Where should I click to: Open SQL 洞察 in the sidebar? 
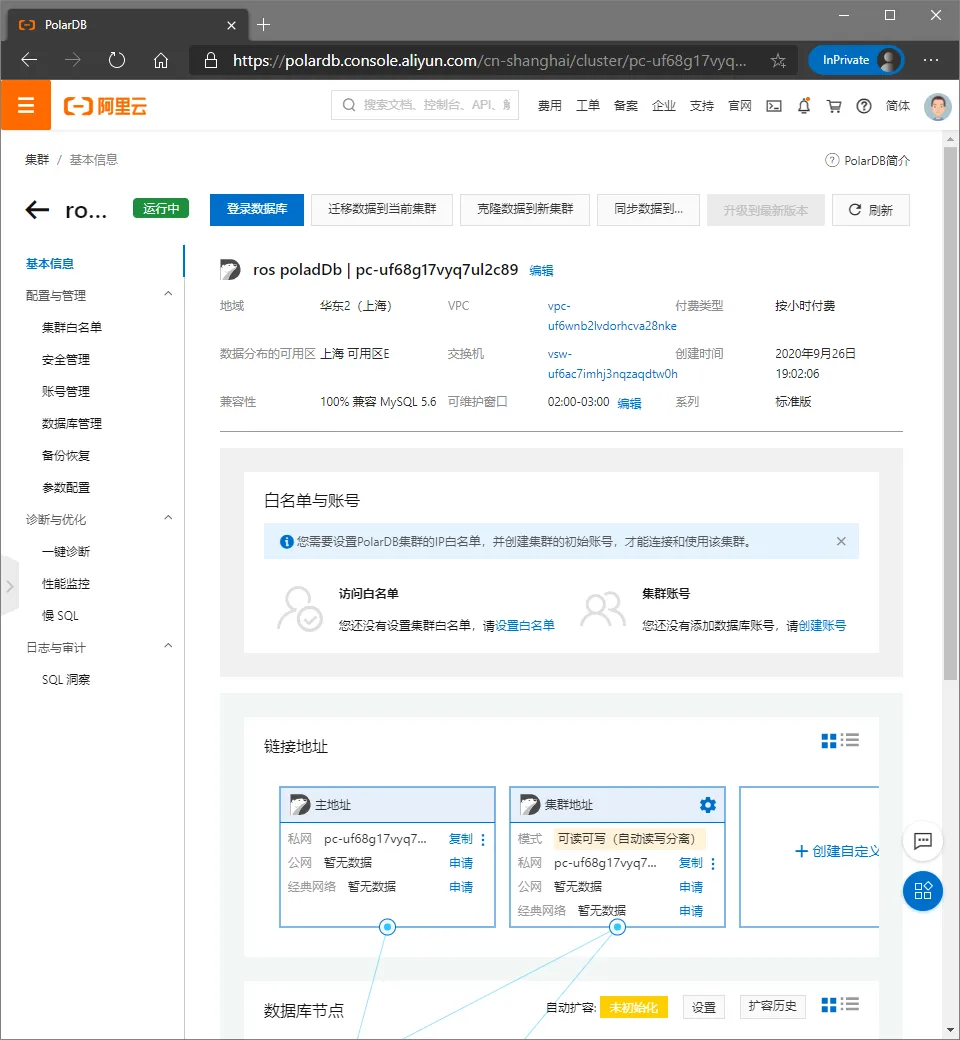pos(66,680)
